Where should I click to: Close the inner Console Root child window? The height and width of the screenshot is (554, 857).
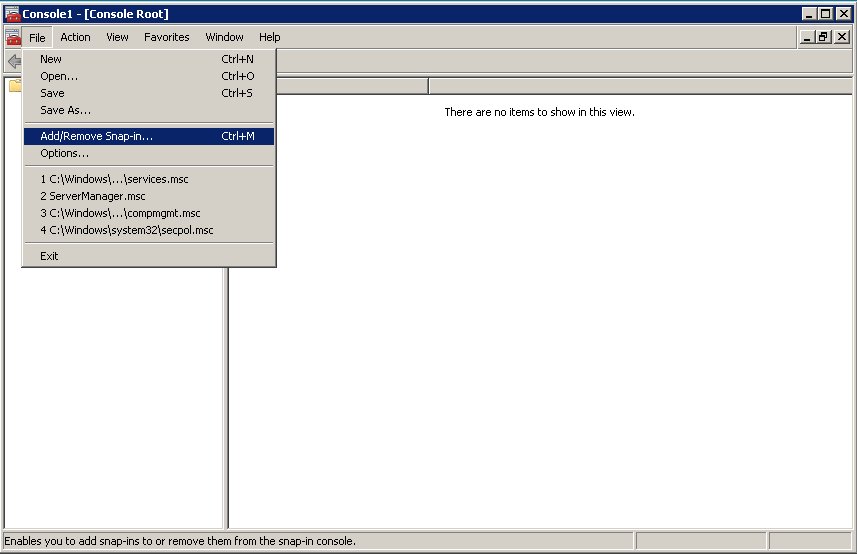[841, 37]
